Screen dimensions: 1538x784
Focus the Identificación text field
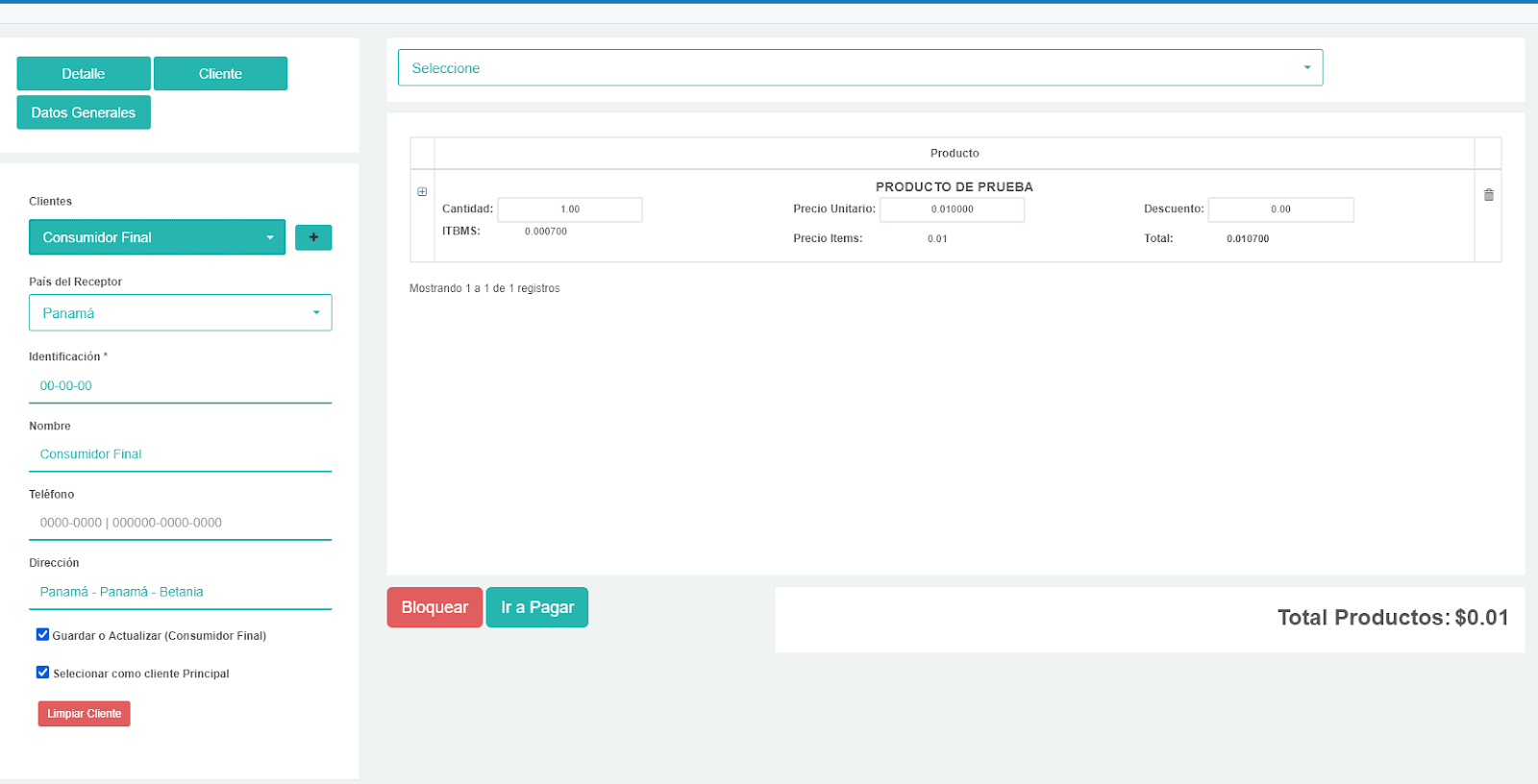(180, 386)
